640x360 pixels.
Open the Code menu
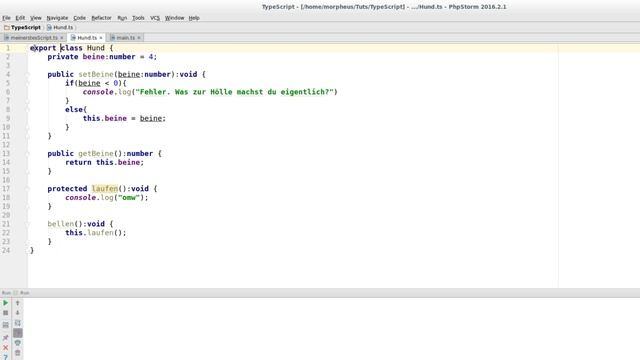click(80, 18)
